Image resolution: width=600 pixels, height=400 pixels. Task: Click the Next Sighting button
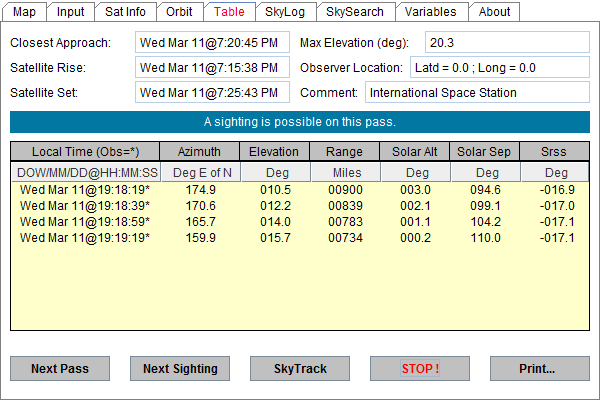coord(180,369)
